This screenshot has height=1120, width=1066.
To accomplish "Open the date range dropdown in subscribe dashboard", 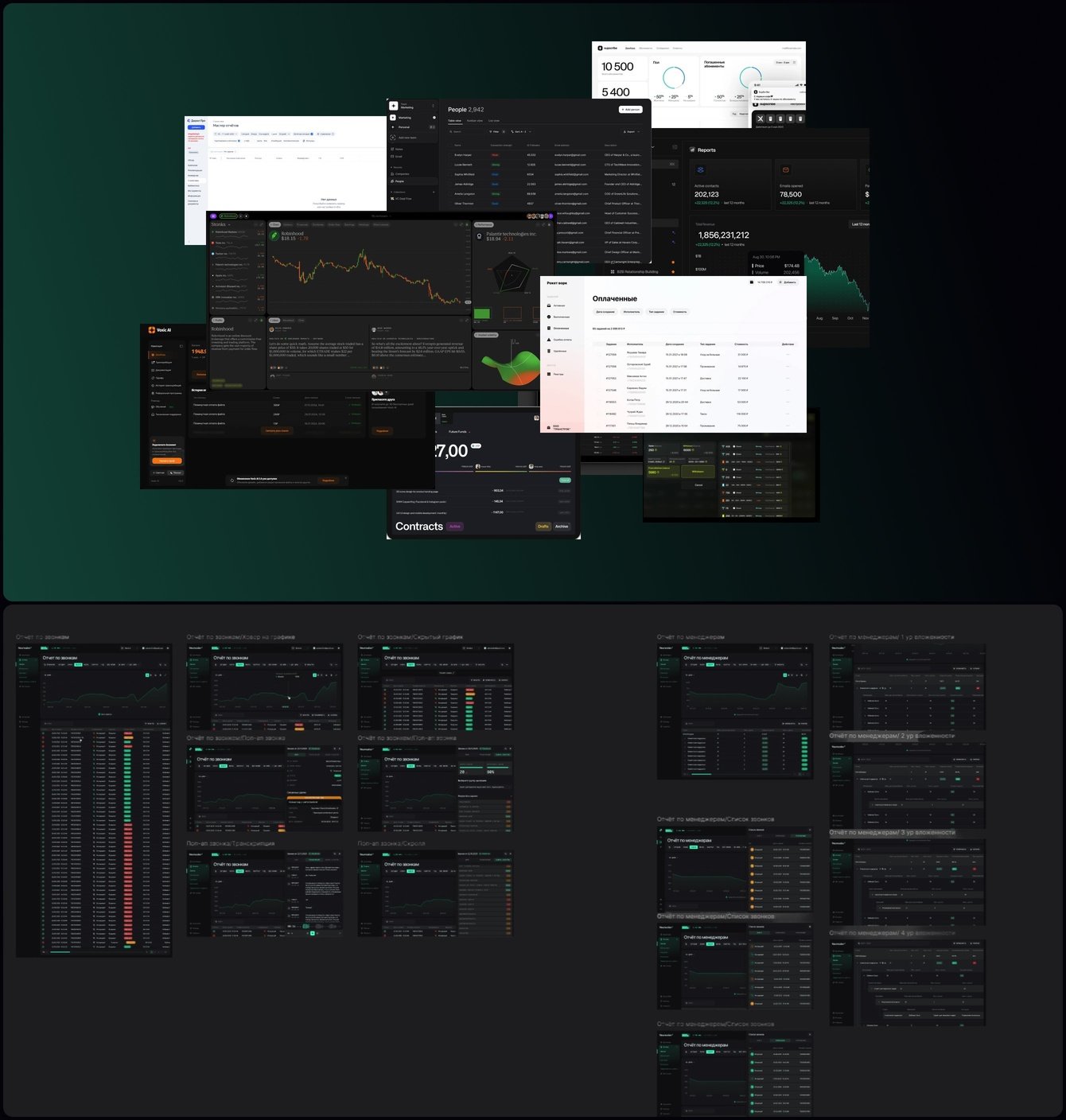I will pyautogui.click(x=784, y=62).
